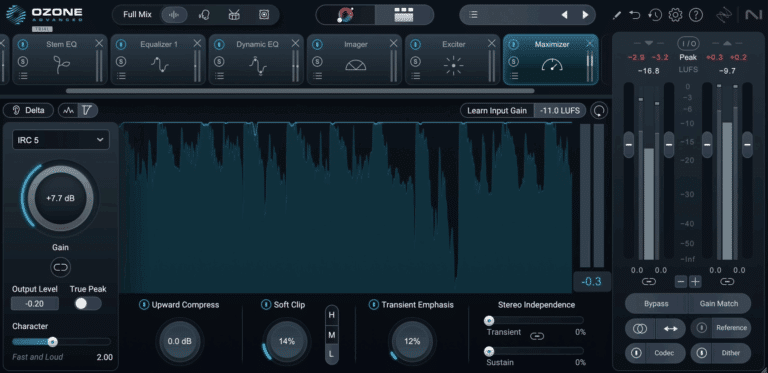The width and height of the screenshot is (768, 373).
Task: Select the H soft clip mode
Action: [332, 315]
